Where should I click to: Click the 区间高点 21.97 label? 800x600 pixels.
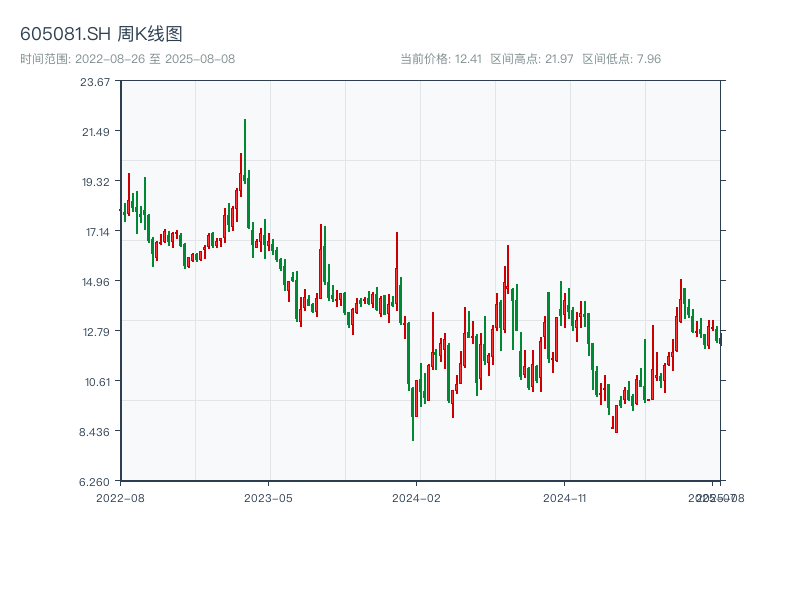tap(532, 59)
